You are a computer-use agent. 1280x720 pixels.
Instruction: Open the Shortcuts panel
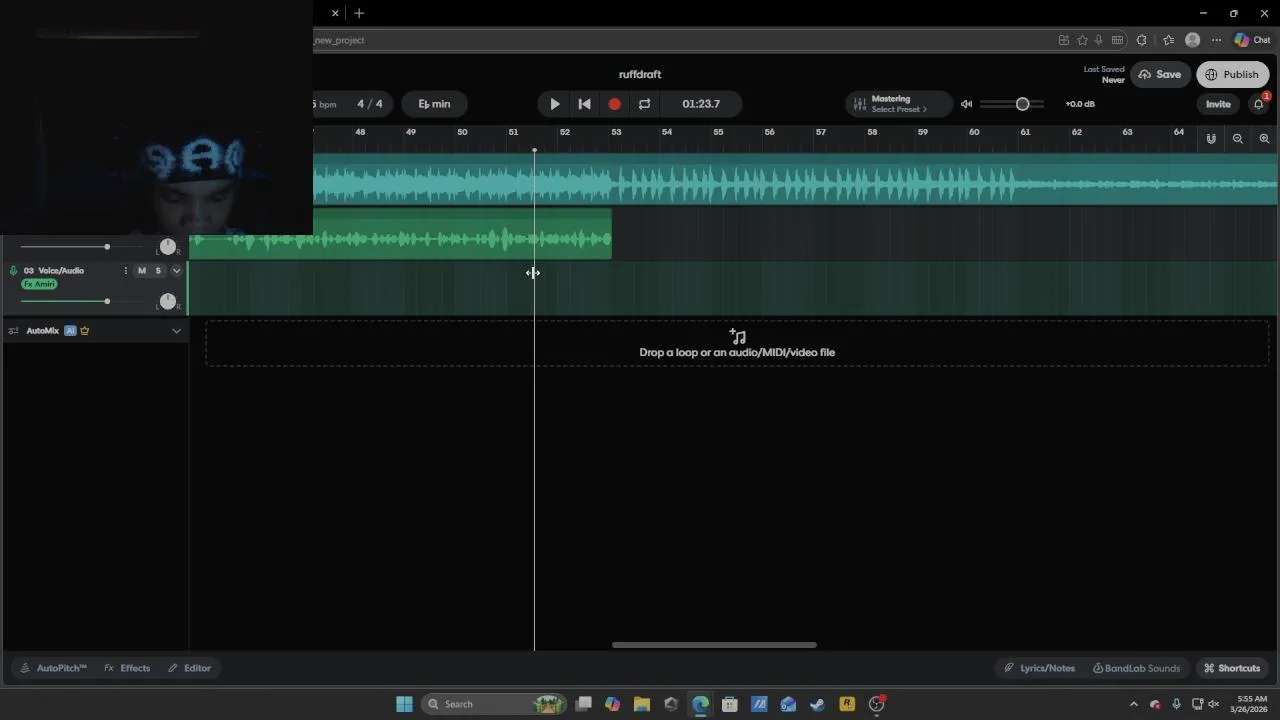tap(1232, 668)
